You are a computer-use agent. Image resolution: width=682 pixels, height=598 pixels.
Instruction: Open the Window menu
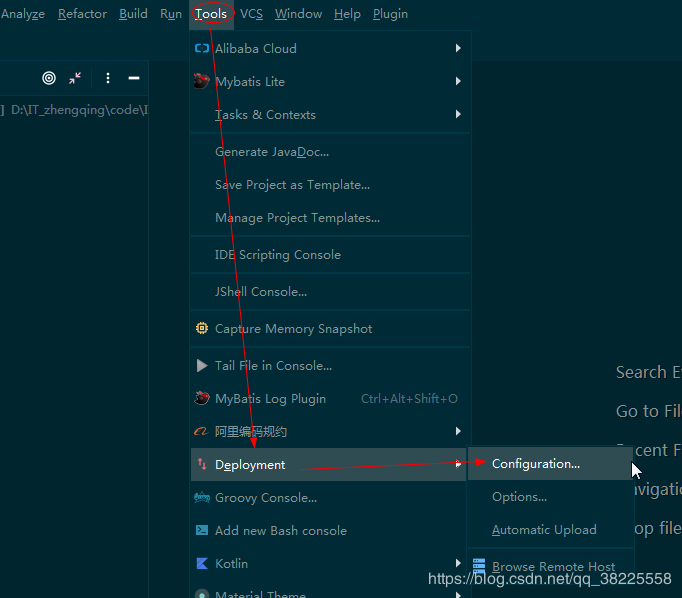point(298,14)
